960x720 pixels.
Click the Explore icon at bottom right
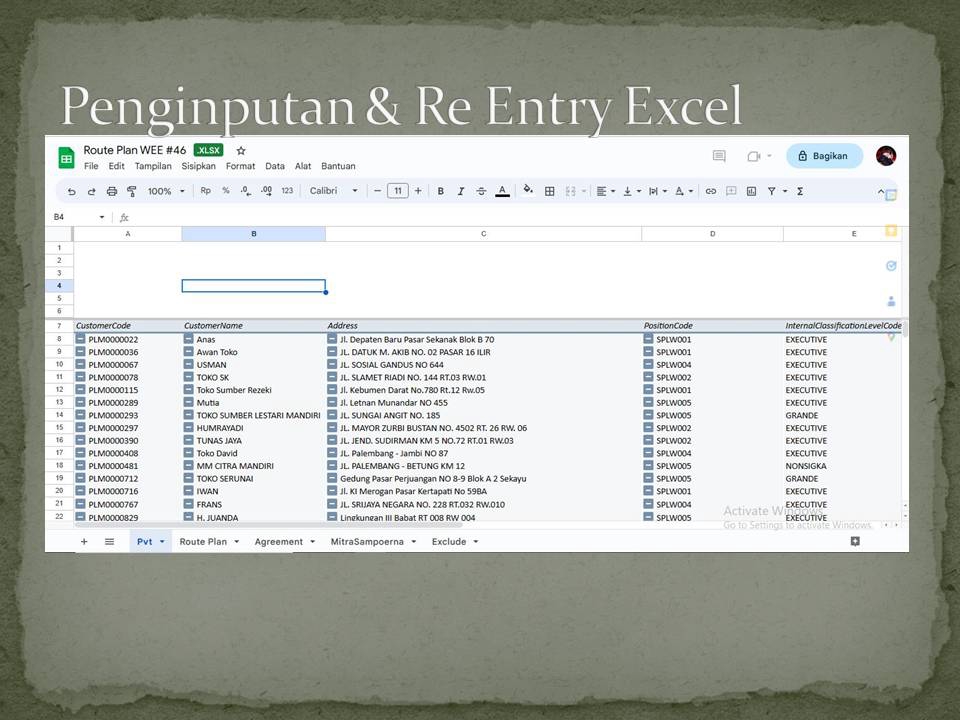pos(855,541)
